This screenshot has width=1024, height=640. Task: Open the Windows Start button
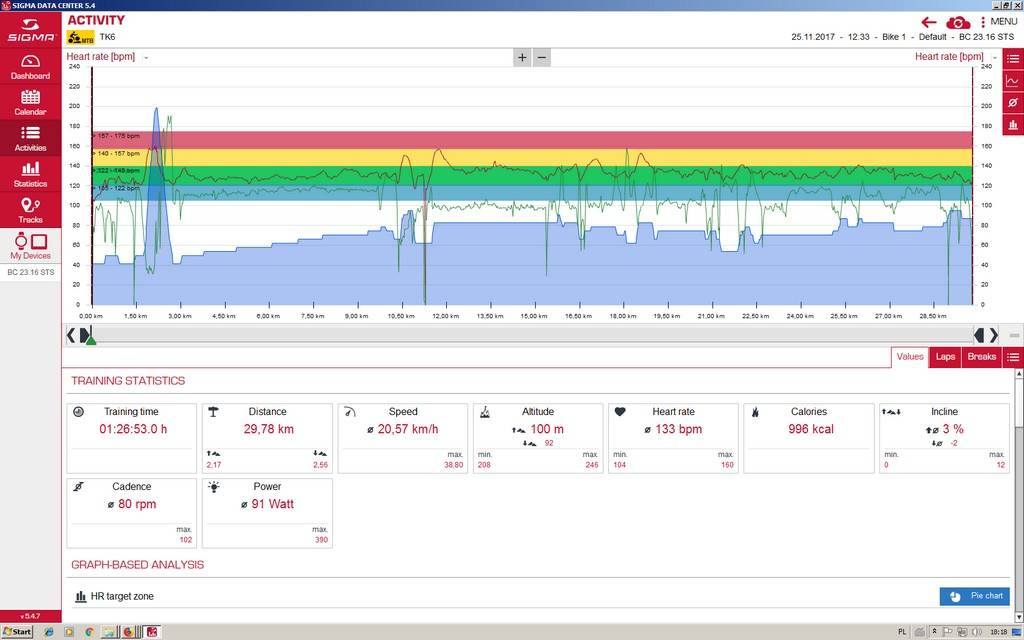(18, 632)
